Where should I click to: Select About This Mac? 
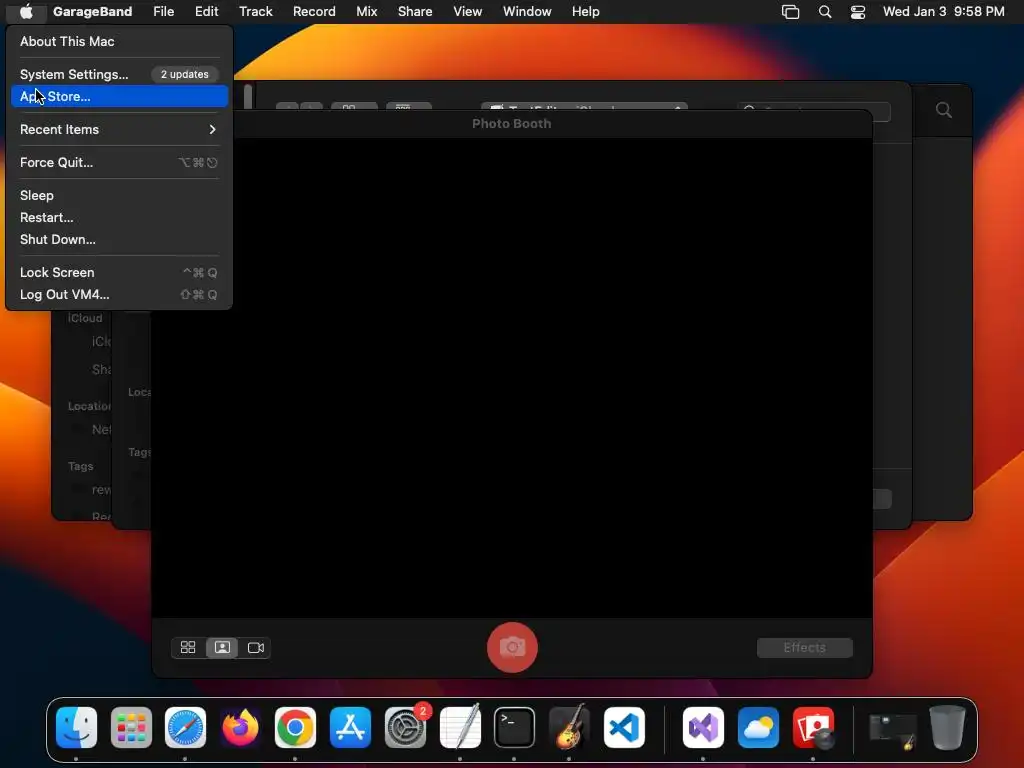tap(119, 41)
